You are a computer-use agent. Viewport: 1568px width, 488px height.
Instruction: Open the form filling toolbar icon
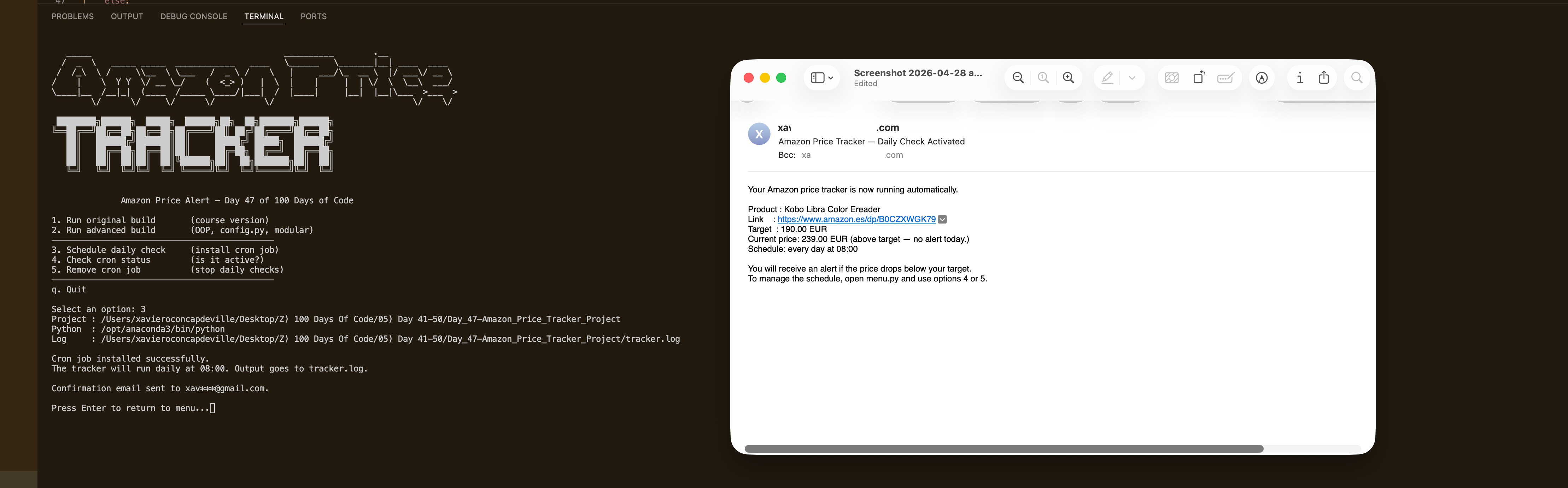coord(1225,78)
